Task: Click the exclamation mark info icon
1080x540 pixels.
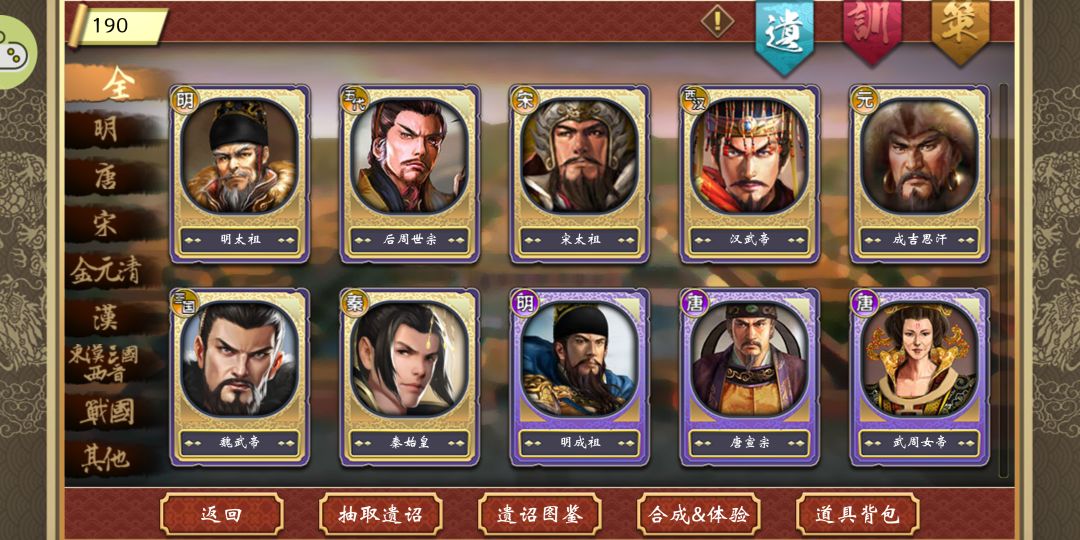Action: (718, 21)
